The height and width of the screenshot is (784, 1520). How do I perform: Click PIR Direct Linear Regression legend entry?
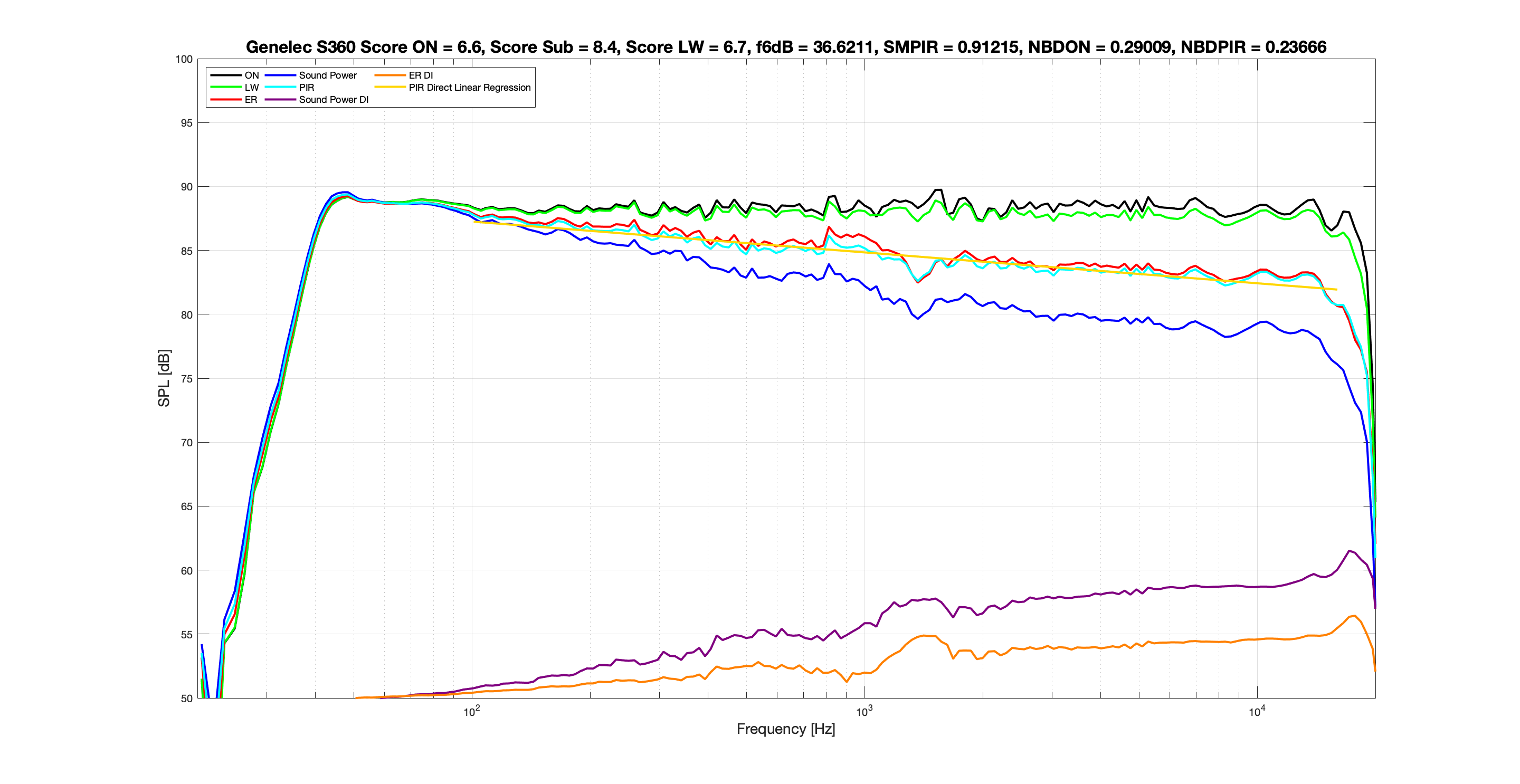[x=453, y=87]
